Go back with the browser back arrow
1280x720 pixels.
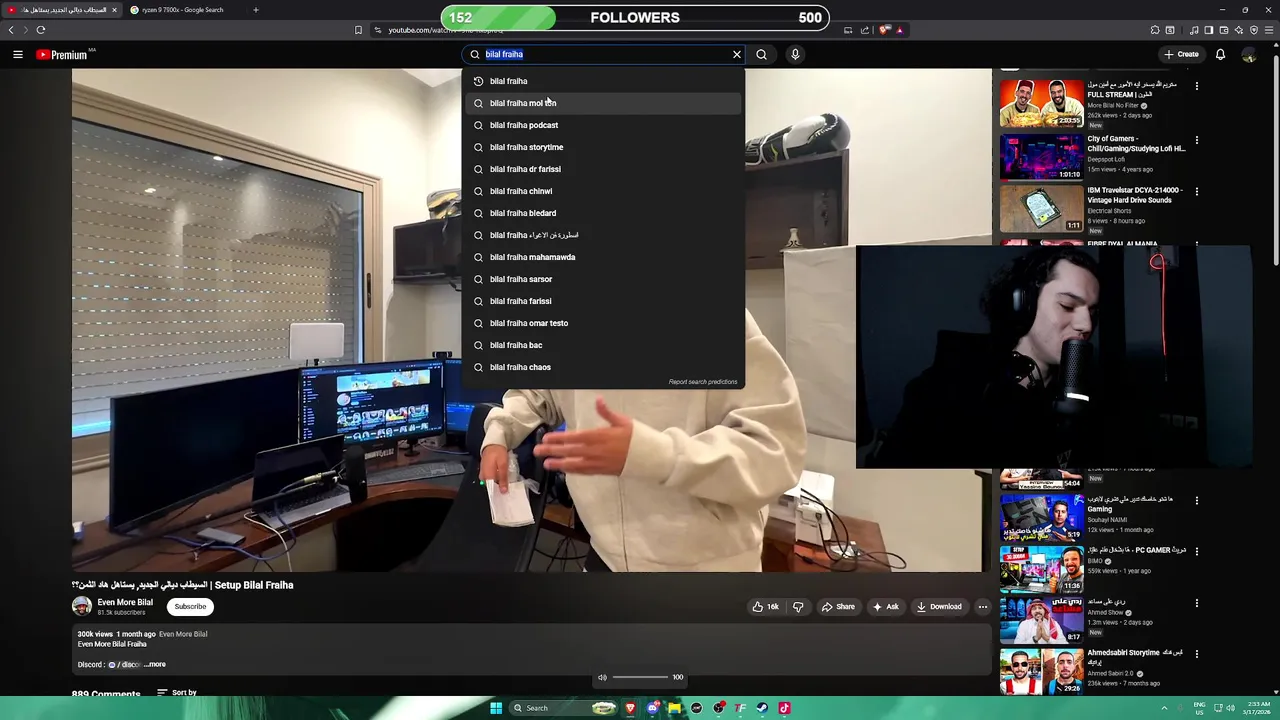[x=11, y=30]
